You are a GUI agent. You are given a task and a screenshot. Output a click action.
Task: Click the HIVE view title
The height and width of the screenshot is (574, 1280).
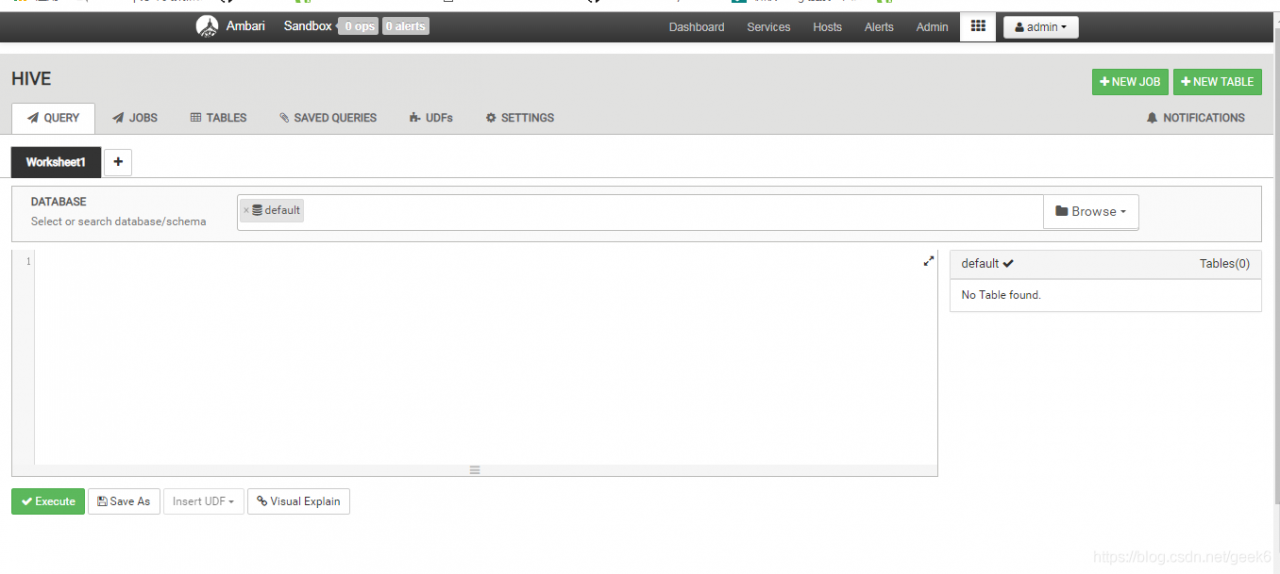click(31, 79)
